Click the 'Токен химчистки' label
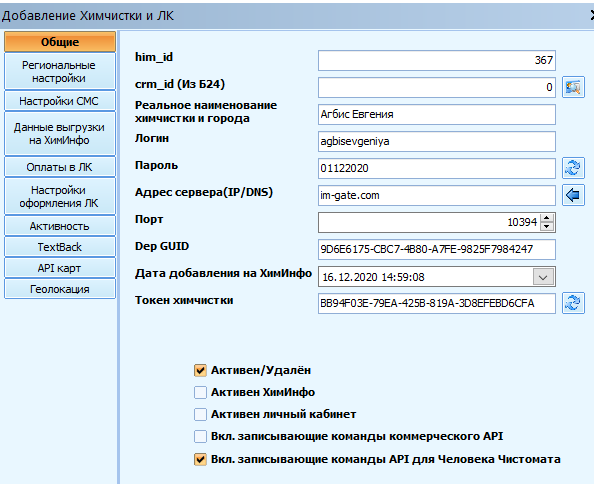The image size is (594, 484). pyautogui.click(x=184, y=300)
